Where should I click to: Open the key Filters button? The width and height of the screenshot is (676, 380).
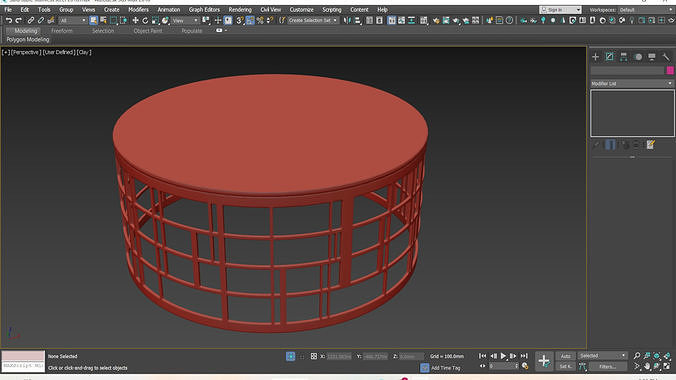click(x=608, y=367)
